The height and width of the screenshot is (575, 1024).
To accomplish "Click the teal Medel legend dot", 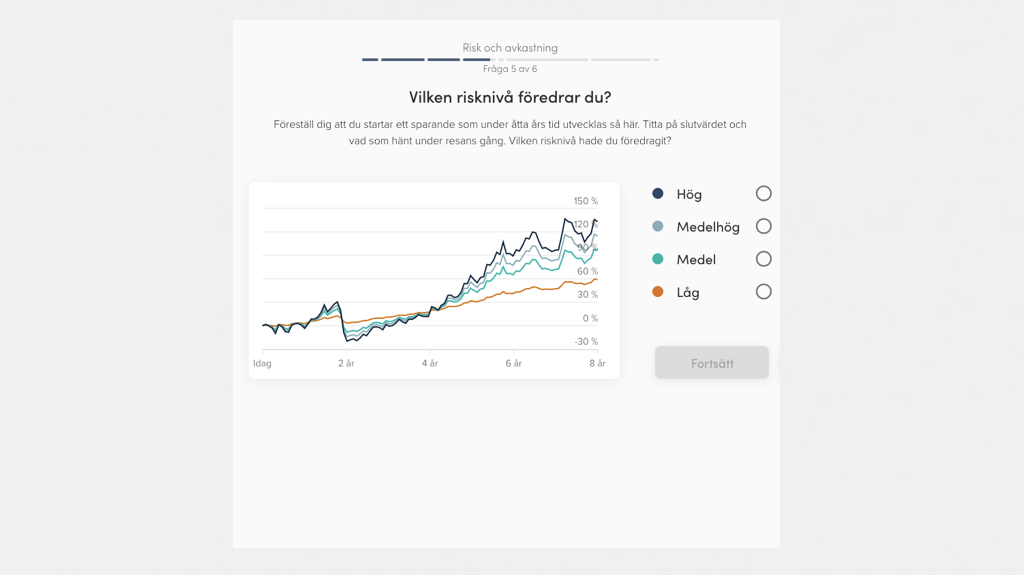I will point(658,259).
